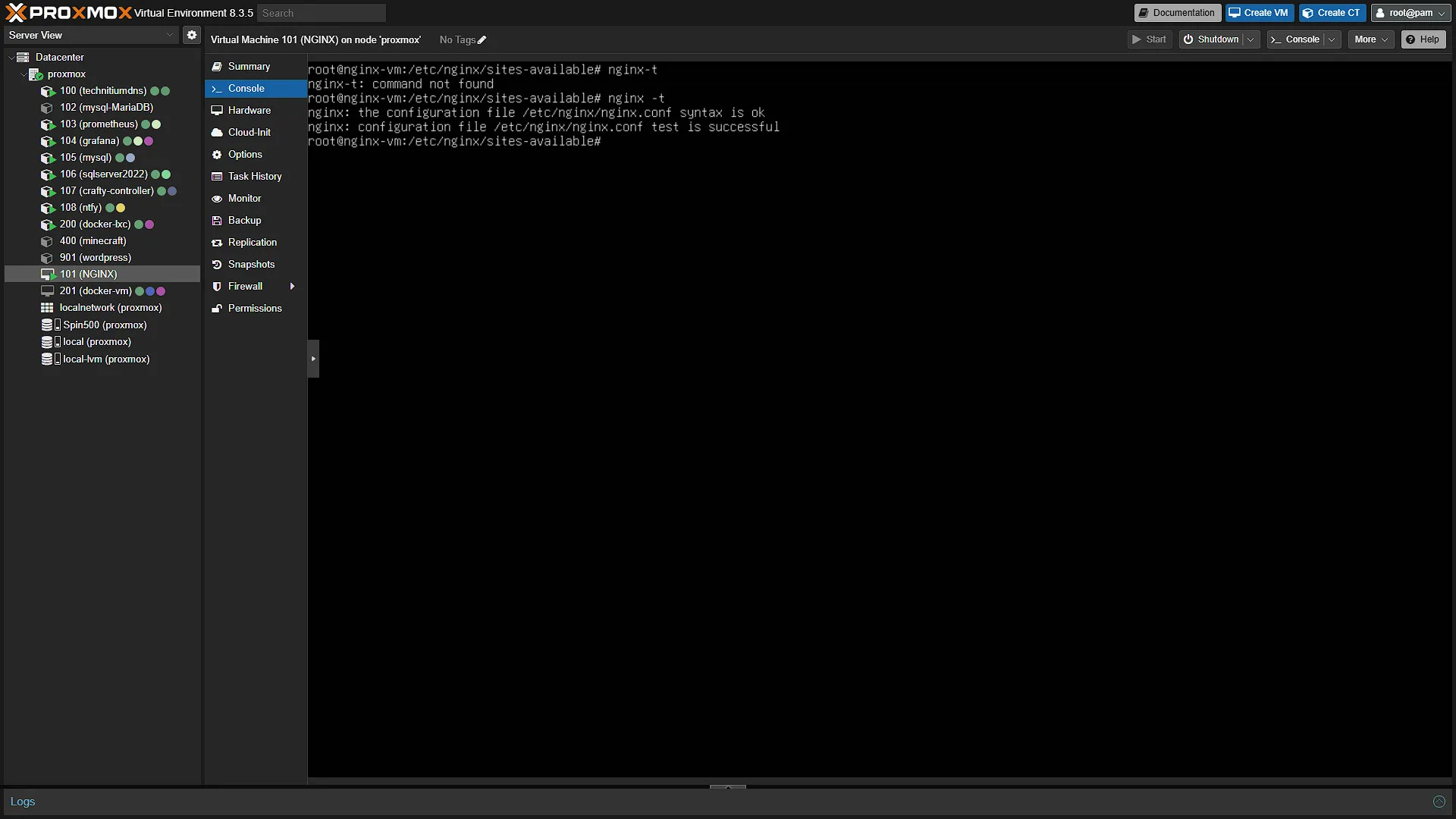Open the Hardware section
The image size is (1456, 819).
(256, 111)
